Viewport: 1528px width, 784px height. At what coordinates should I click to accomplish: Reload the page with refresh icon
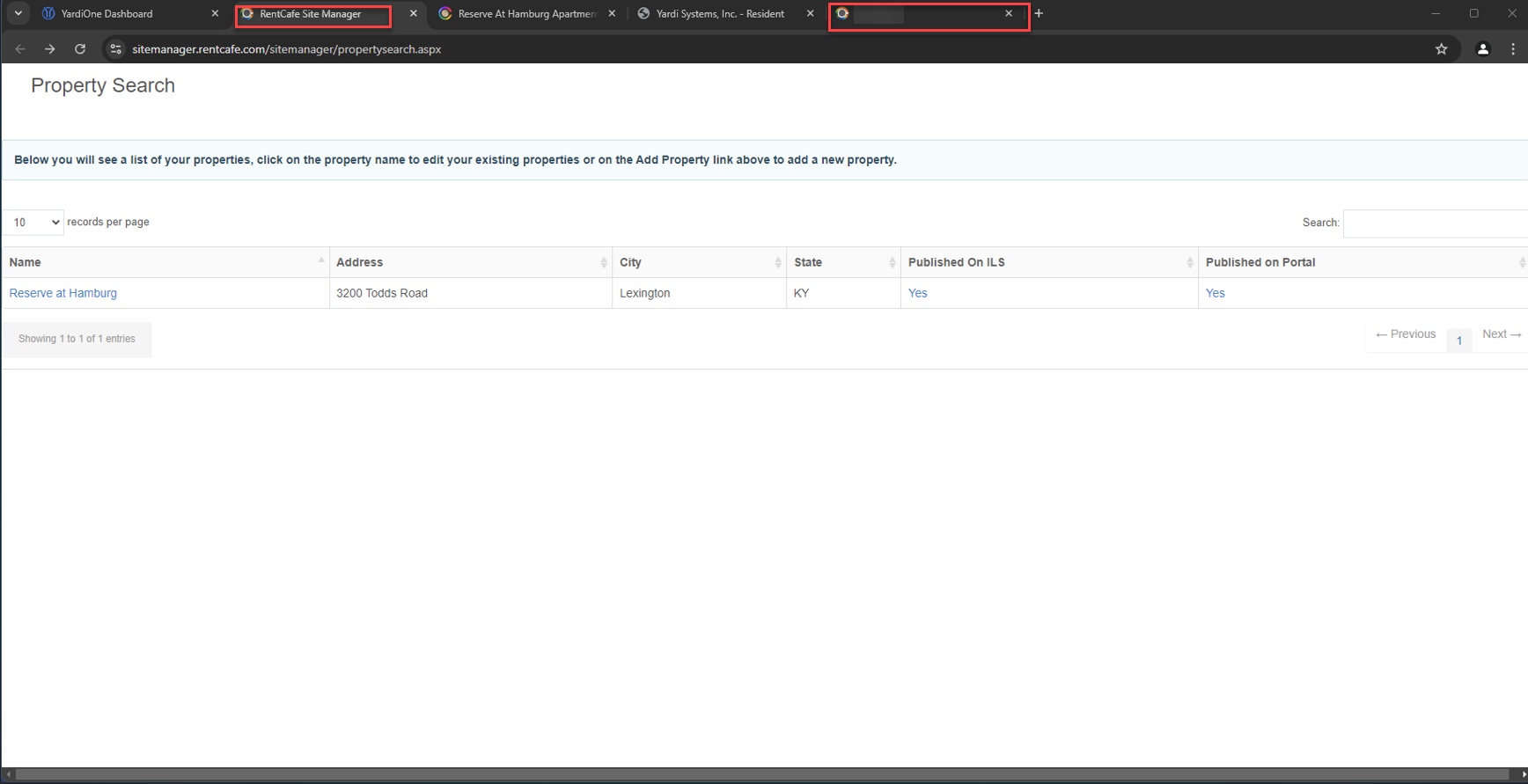point(80,49)
